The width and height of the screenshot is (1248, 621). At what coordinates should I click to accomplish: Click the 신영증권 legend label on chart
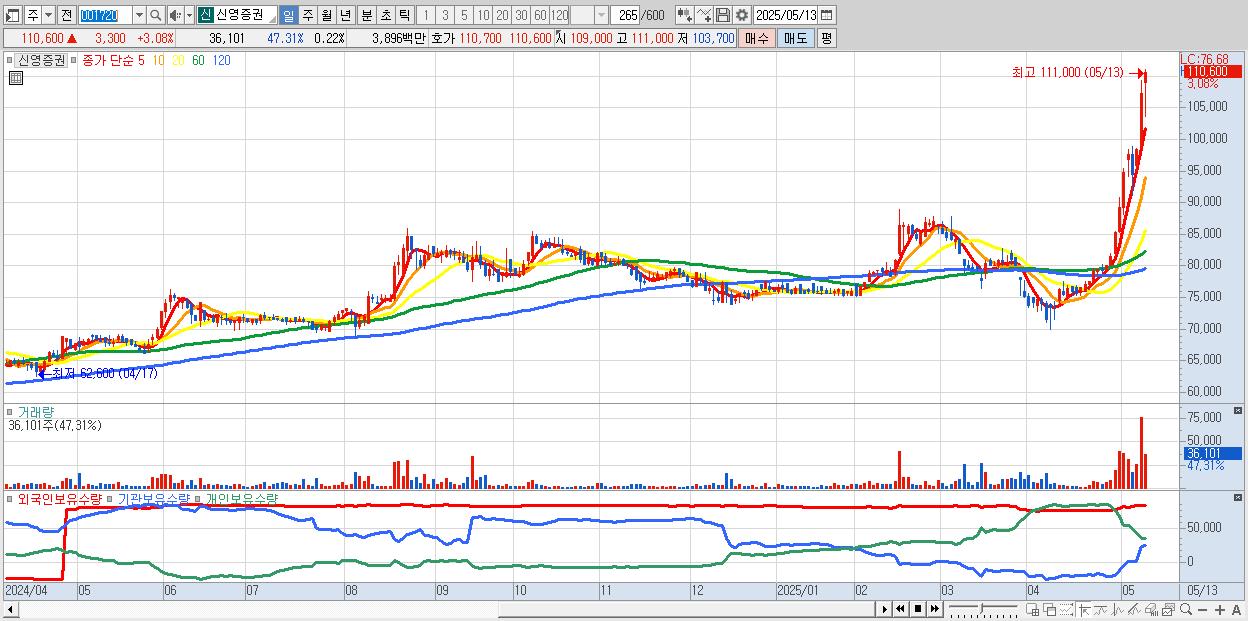(x=42, y=60)
